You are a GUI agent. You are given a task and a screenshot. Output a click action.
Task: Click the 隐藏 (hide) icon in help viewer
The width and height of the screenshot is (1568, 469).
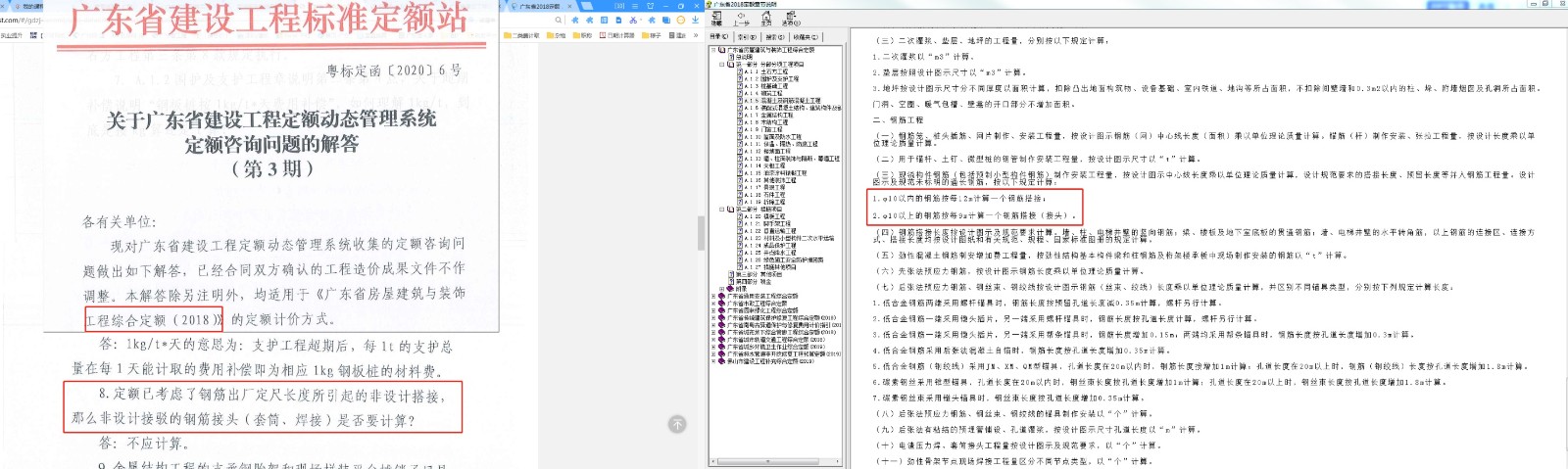pos(716,19)
